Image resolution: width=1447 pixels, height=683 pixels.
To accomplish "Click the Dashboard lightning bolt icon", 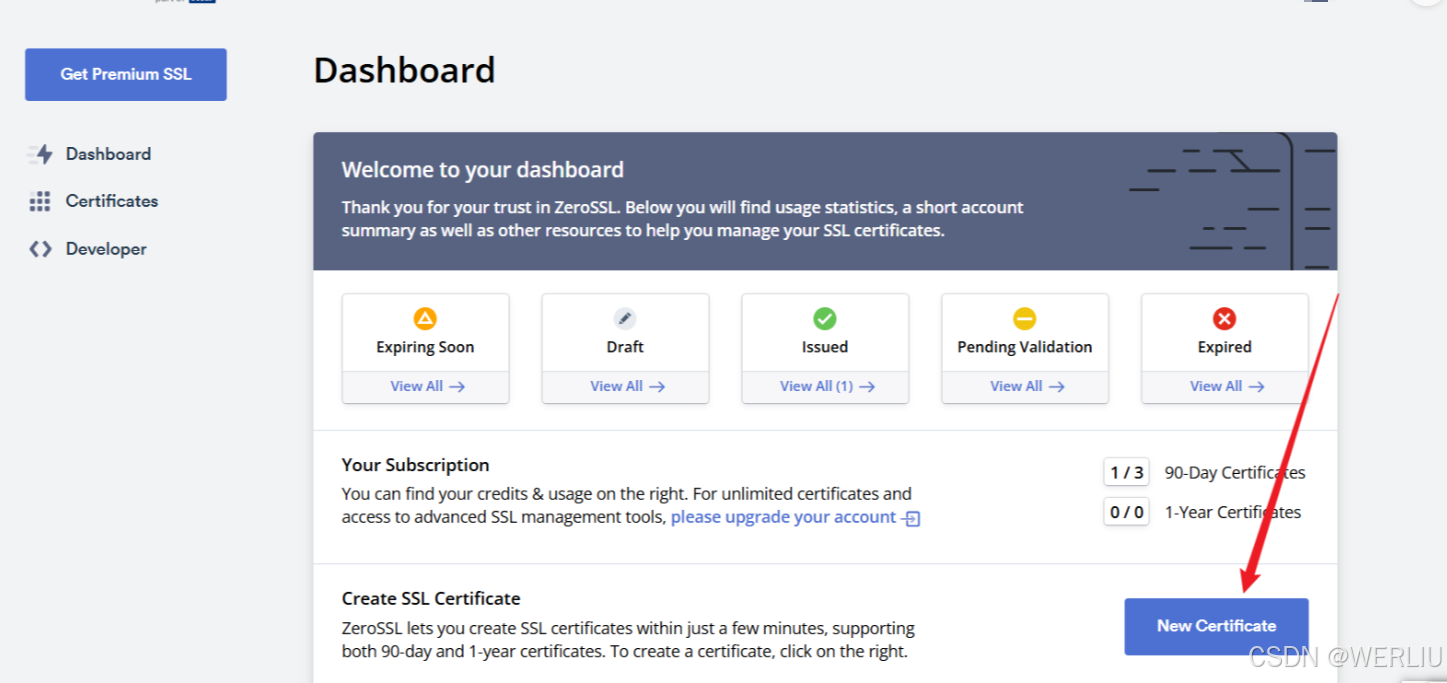I will 40,154.
